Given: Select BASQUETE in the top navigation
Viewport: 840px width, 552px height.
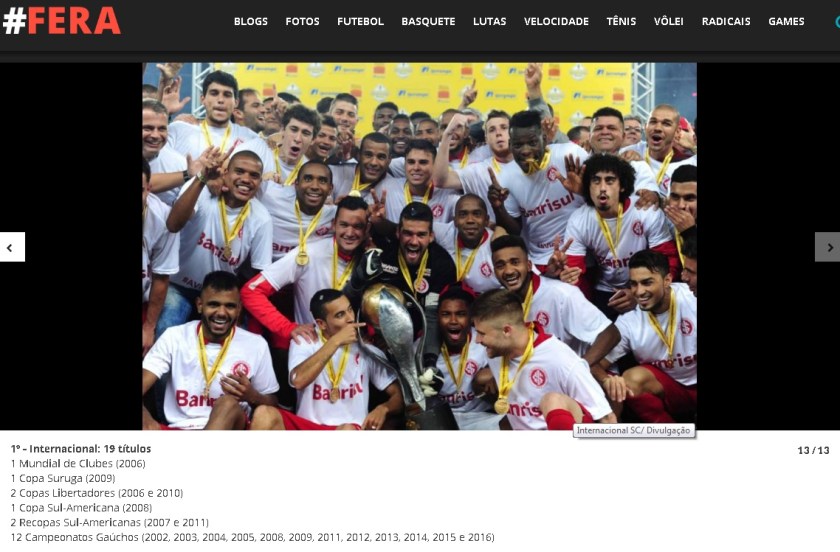Looking at the screenshot, I should point(428,21).
